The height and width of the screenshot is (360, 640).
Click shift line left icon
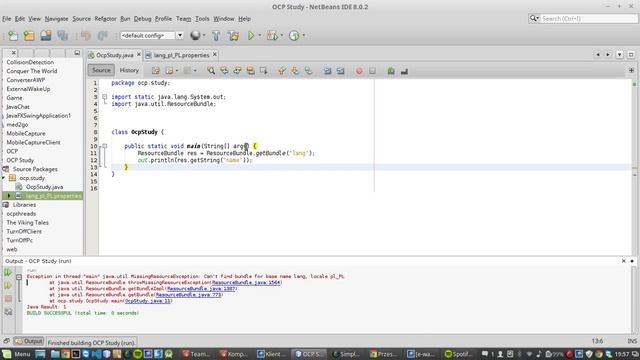coord(327,71)
